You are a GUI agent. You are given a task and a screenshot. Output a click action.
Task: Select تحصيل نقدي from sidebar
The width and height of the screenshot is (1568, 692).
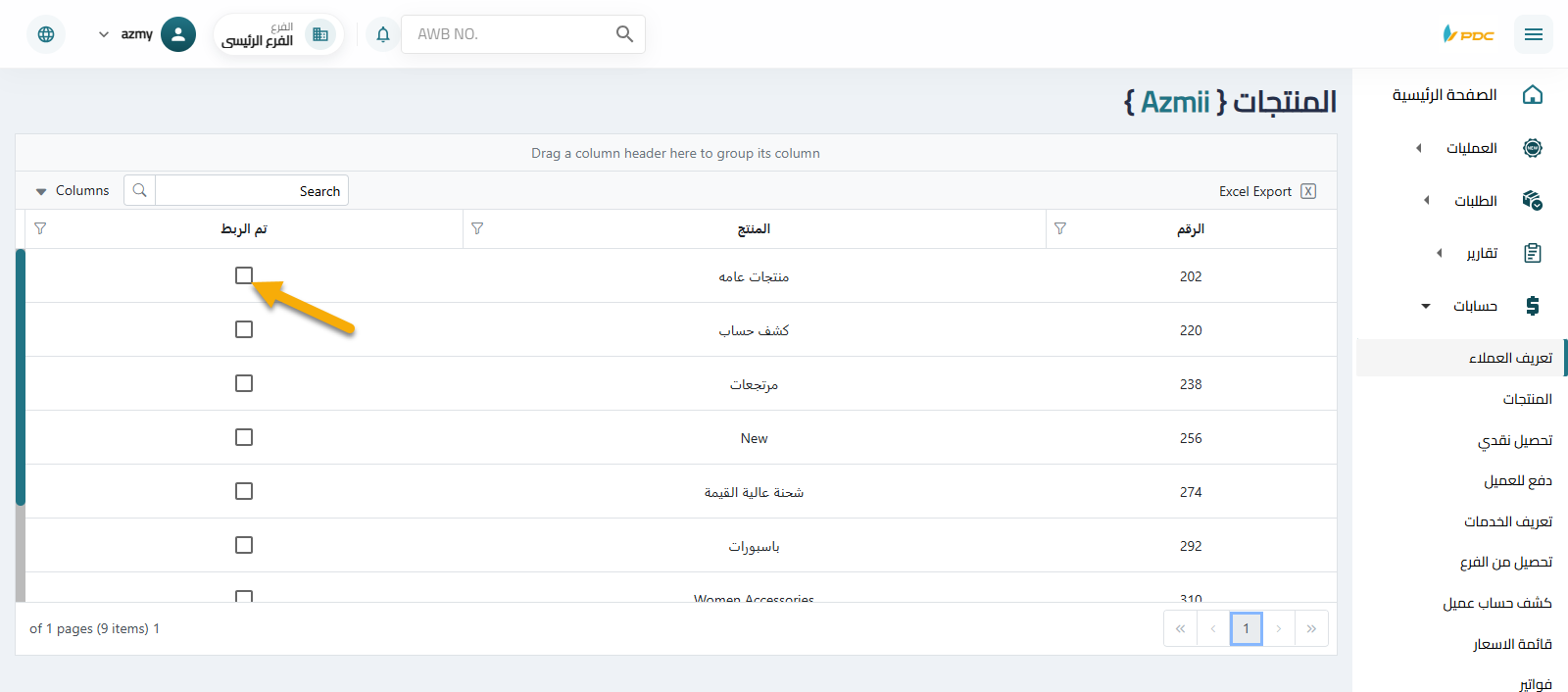point(1515,440)
